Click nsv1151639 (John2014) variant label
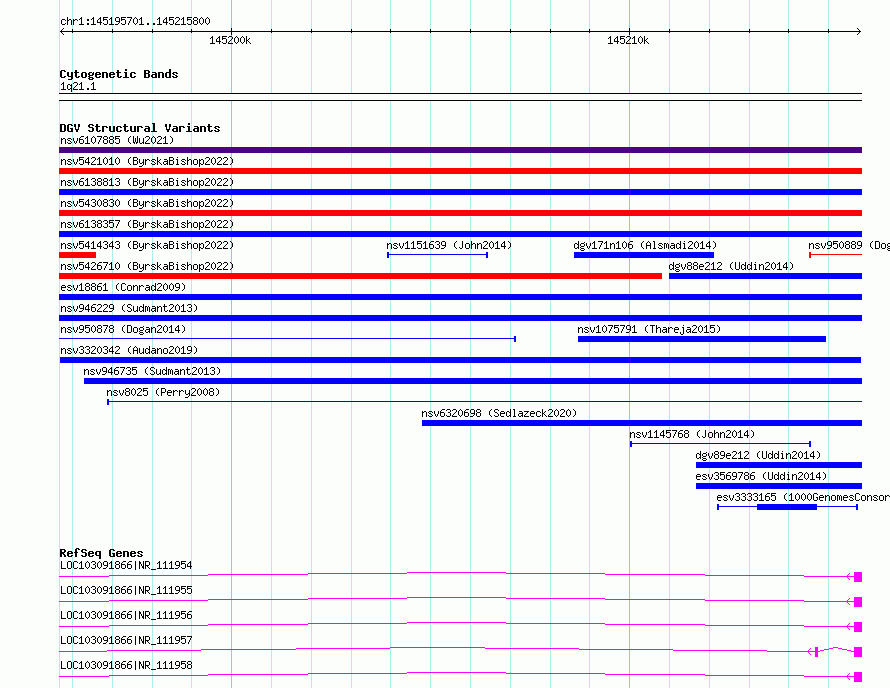Viewport: 890px width, 688px height. click(x=449, y=245)
